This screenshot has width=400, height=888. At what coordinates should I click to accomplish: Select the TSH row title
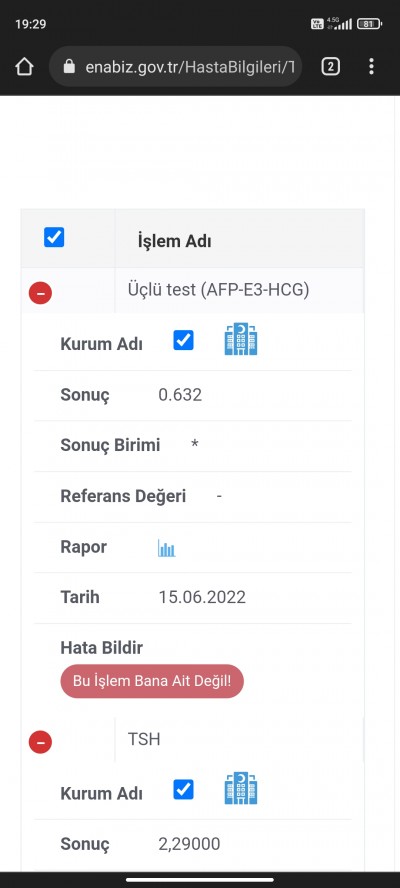coord(144,739)
